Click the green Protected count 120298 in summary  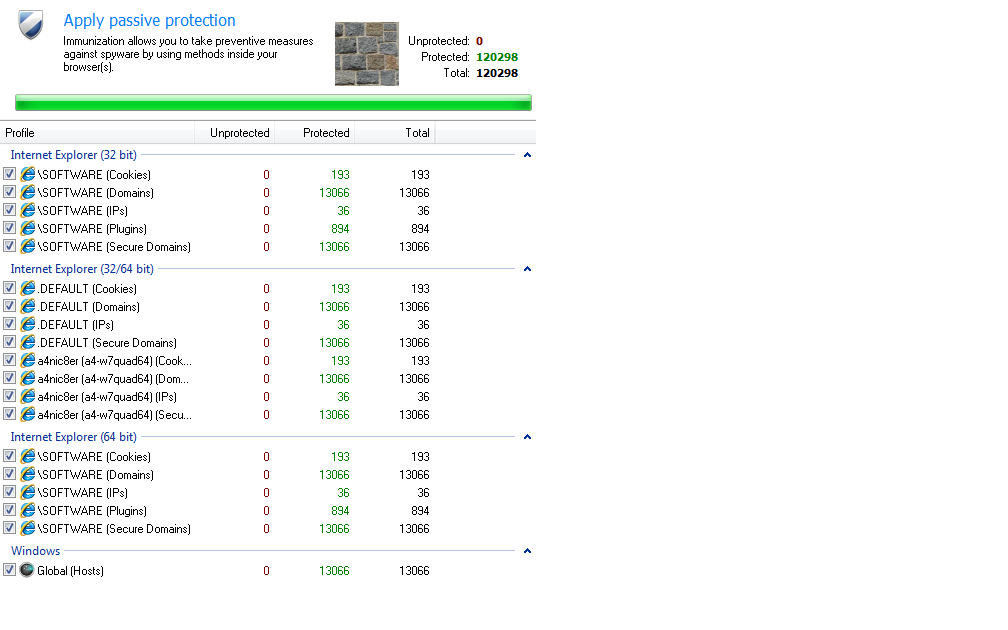[x=497, y=57]
